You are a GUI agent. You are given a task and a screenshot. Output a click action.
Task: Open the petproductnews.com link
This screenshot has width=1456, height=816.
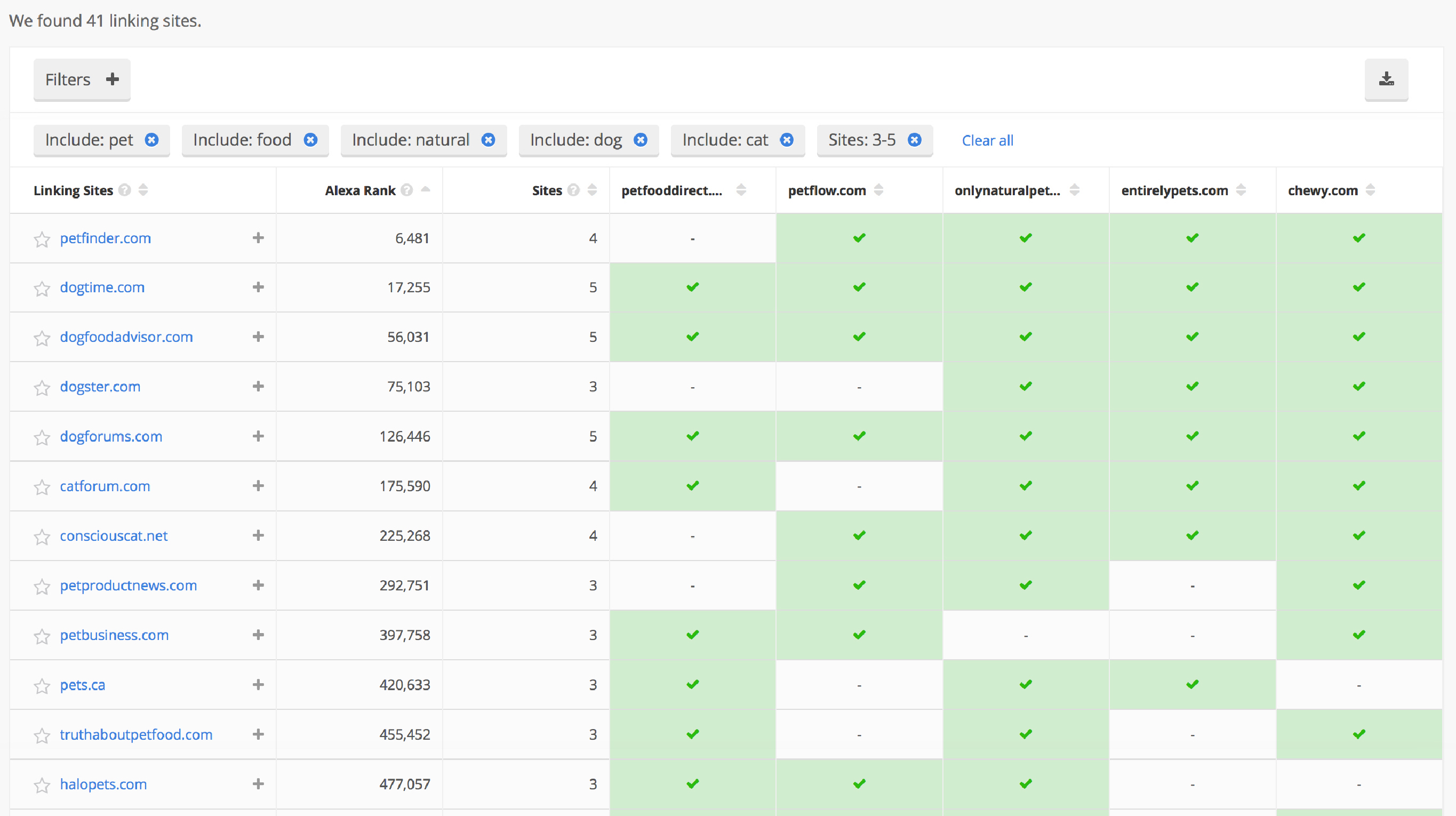[x=129, y=586]
